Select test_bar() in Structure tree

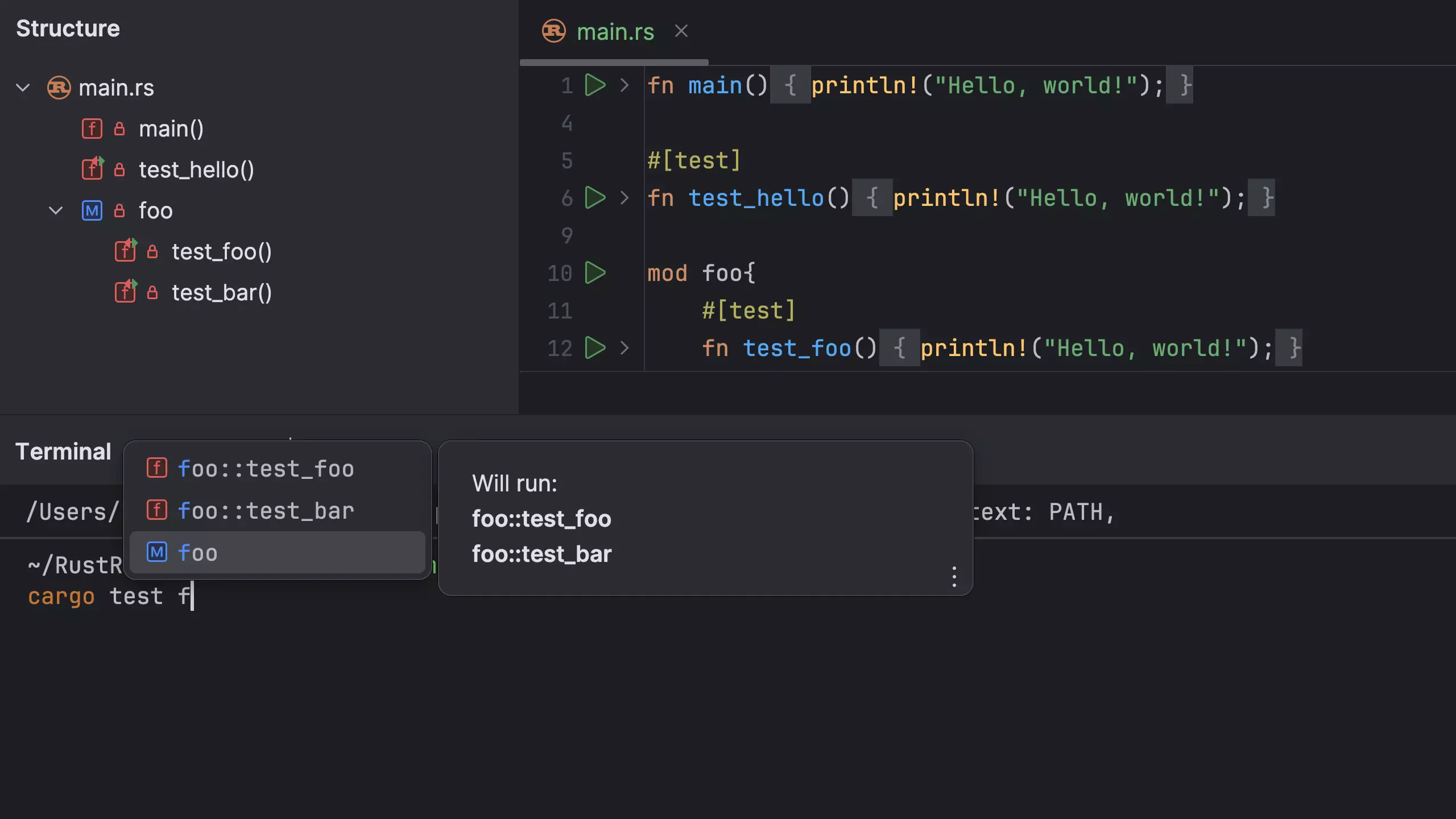point(221,293)
